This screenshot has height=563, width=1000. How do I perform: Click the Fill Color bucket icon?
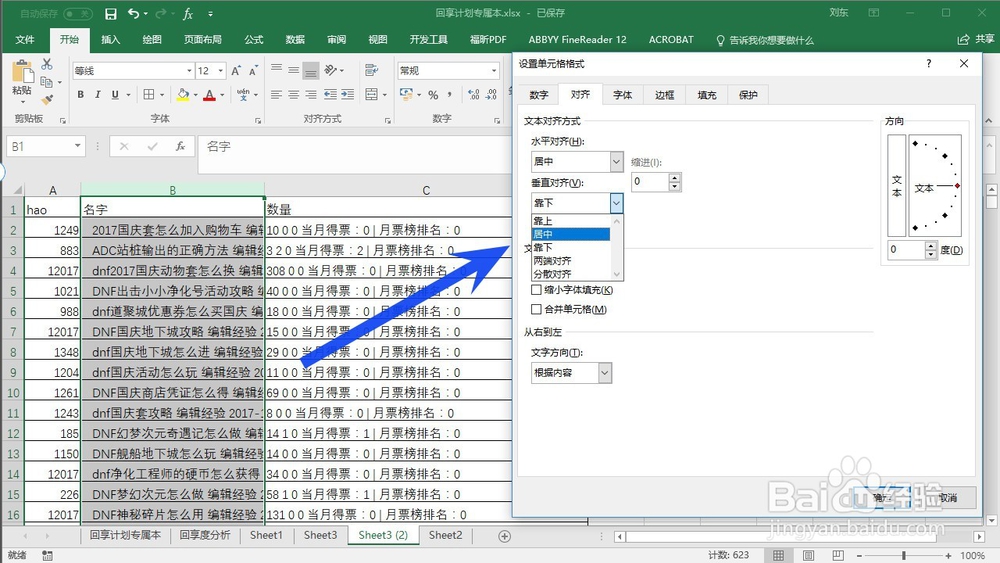point(183,94)
